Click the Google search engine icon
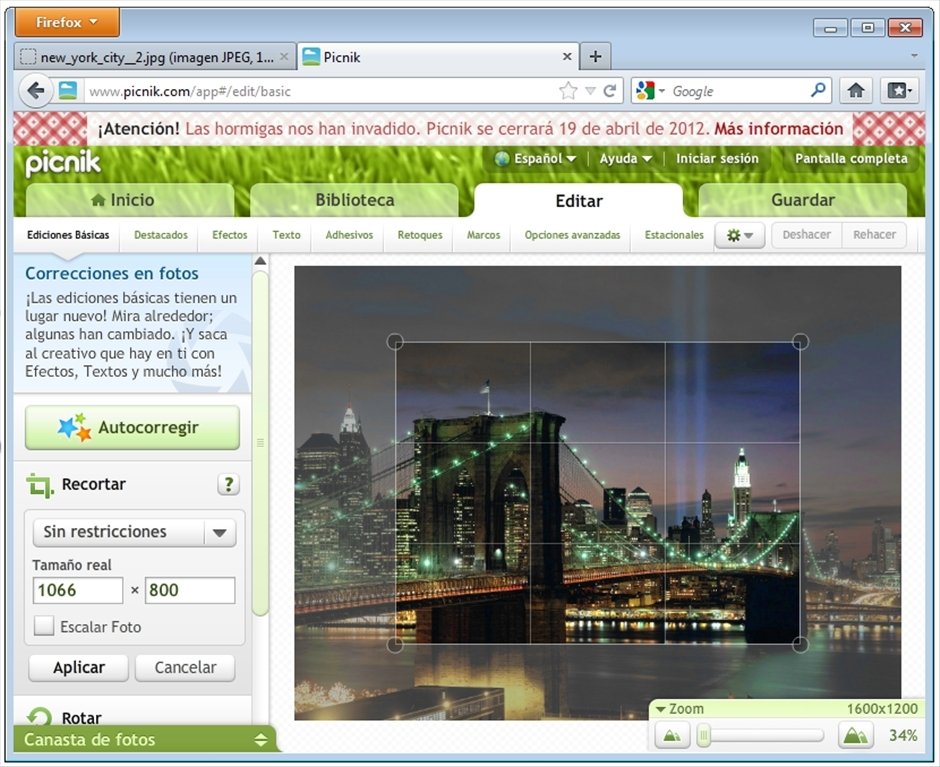The image size is (940, 767). (x=644, y=91)
